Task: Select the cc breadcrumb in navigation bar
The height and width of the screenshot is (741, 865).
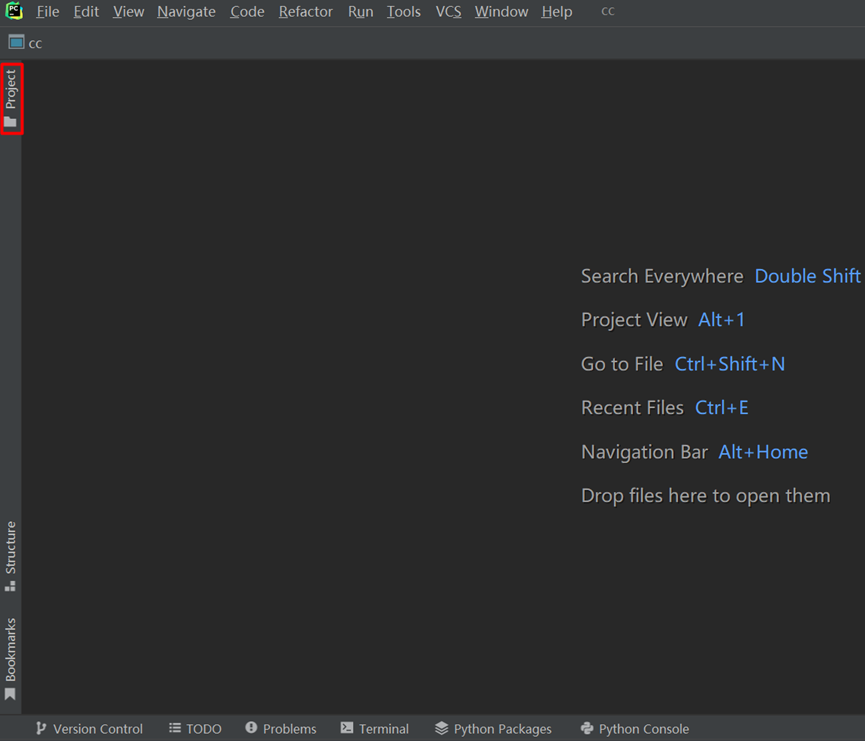Action: (35, 44)
